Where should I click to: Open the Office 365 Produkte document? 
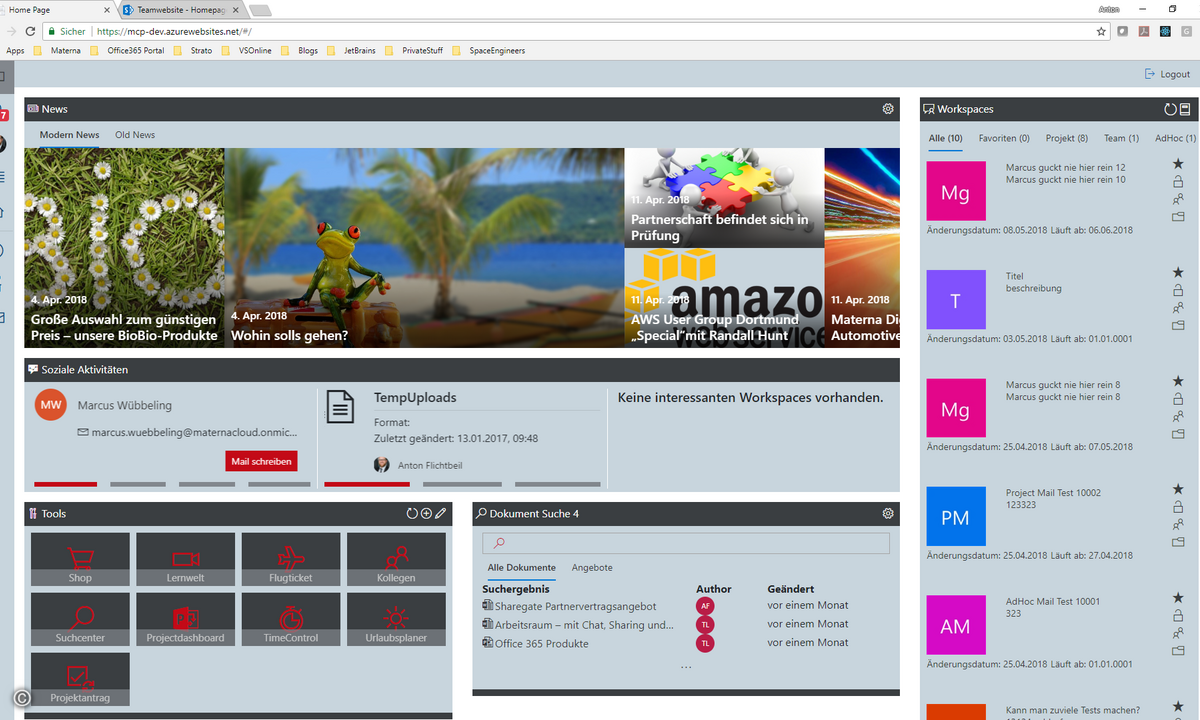coord(542,644)
